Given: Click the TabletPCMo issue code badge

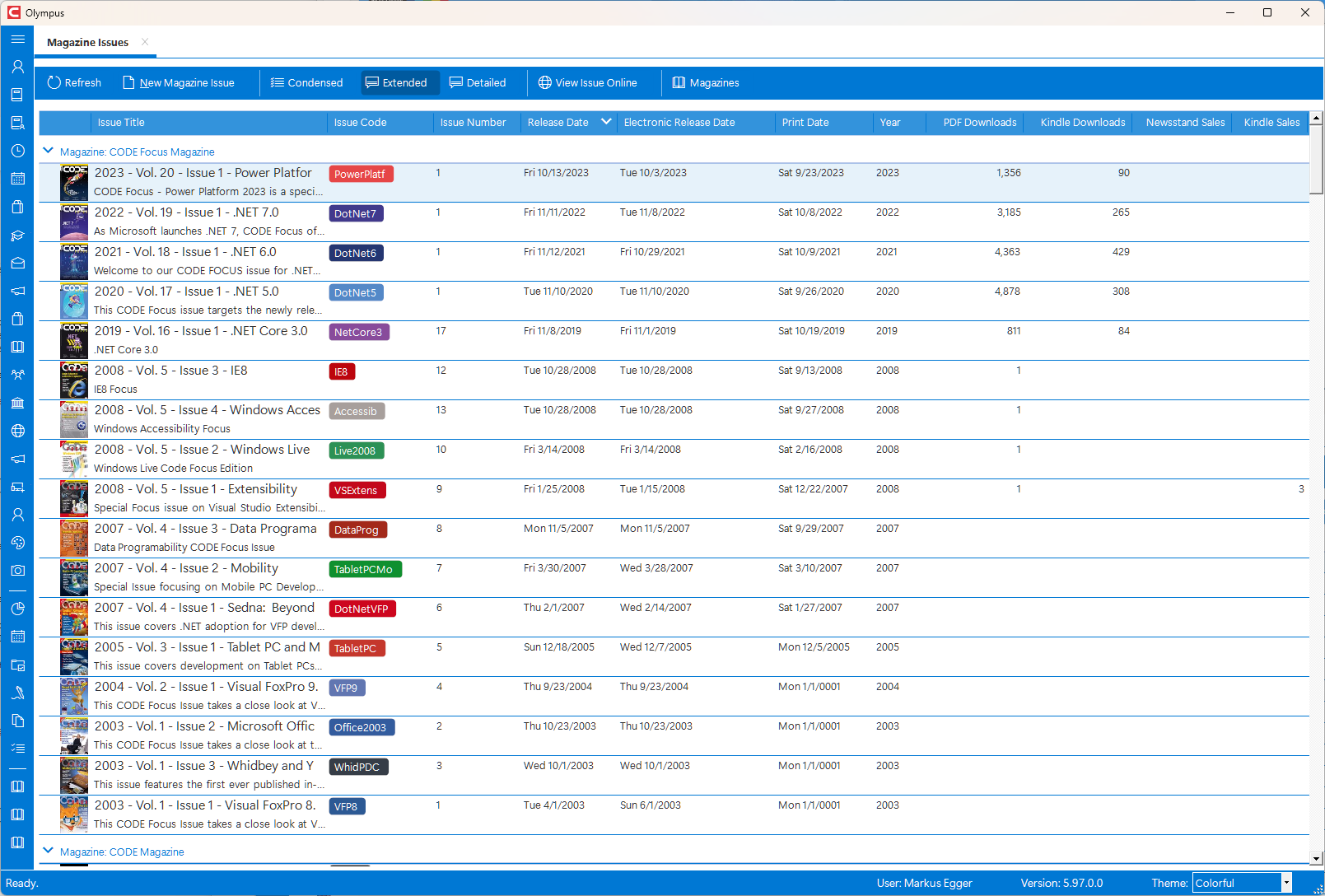Looking at the screenshot, I should 365,569.
